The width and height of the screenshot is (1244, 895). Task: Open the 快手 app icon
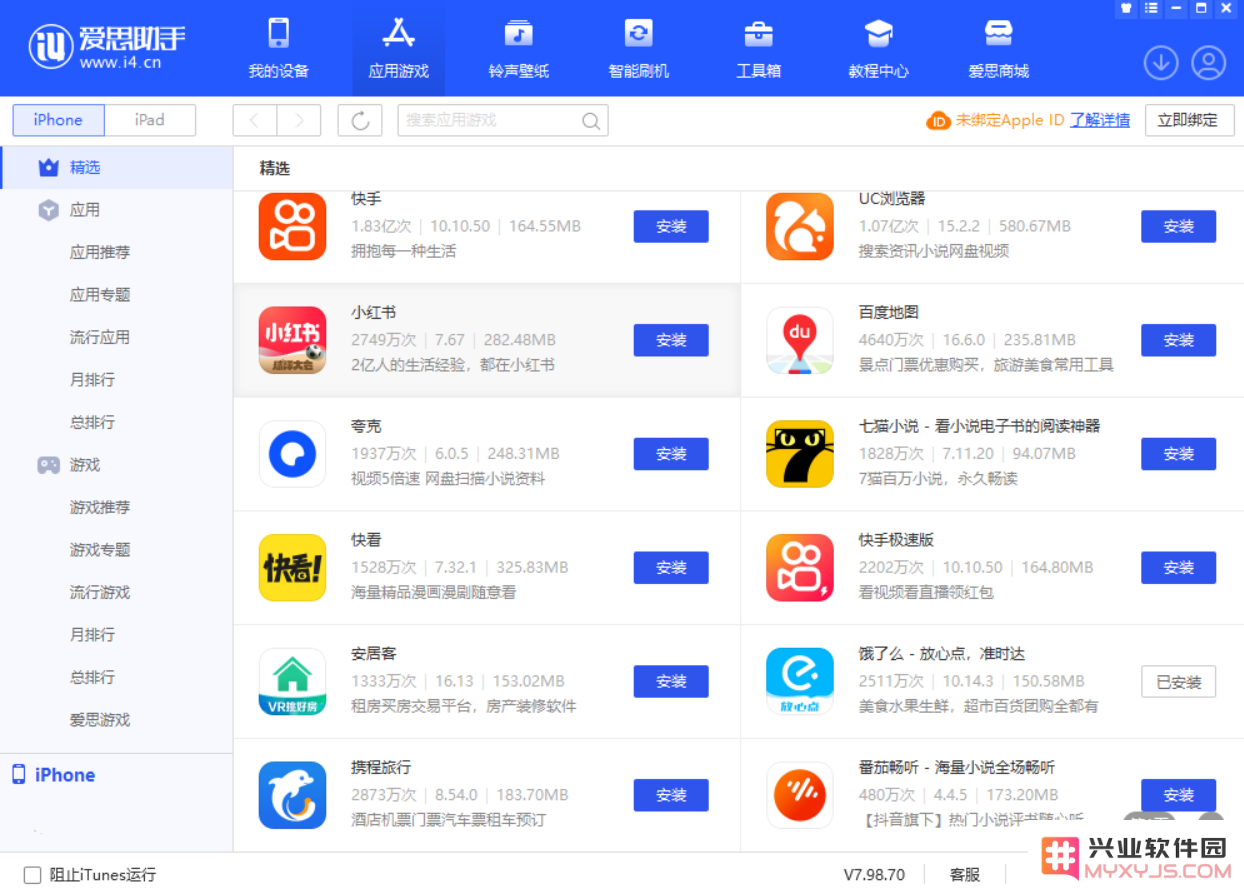point(292,226)
